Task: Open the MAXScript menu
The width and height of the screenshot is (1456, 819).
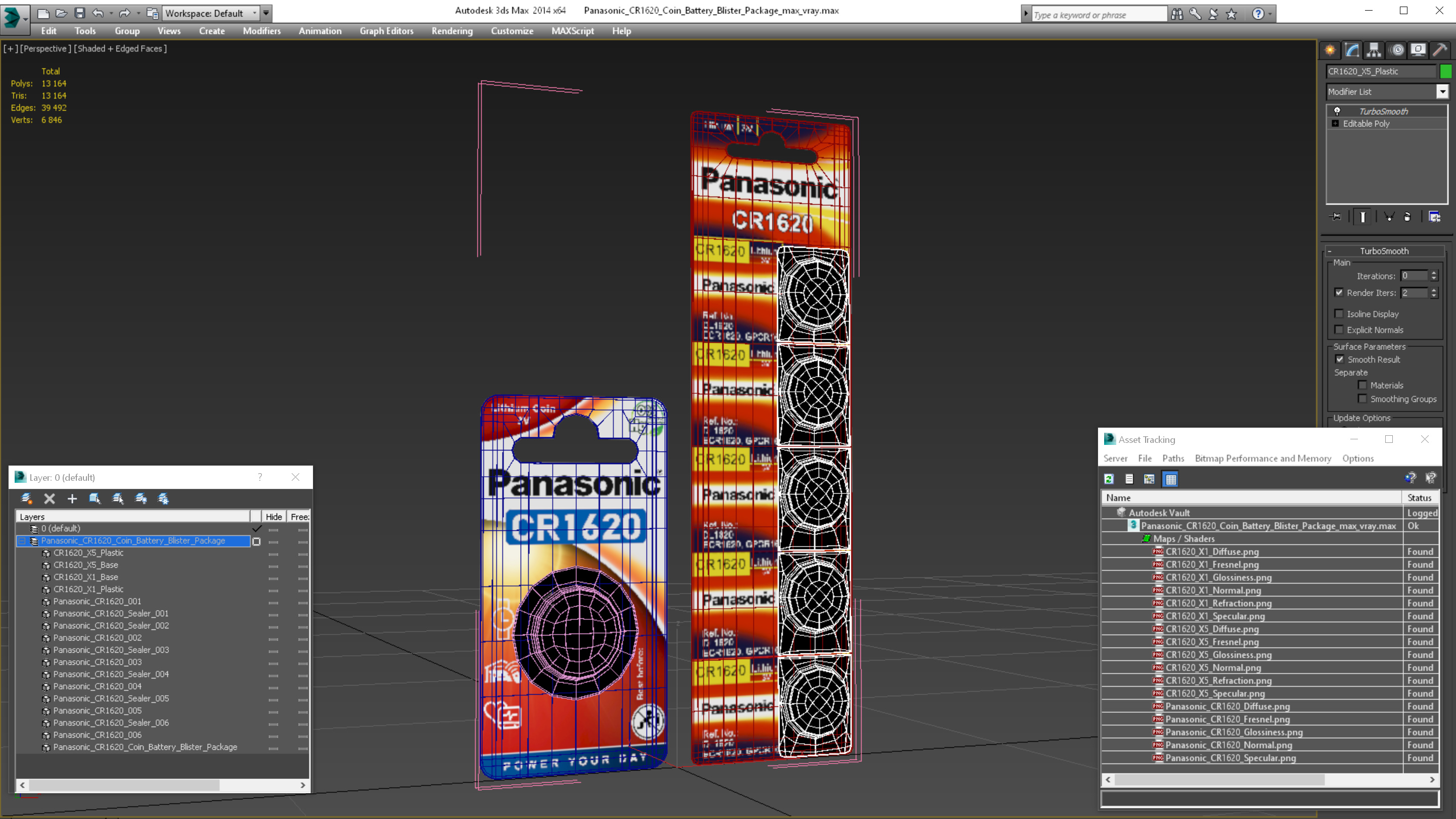Action: 573,31
